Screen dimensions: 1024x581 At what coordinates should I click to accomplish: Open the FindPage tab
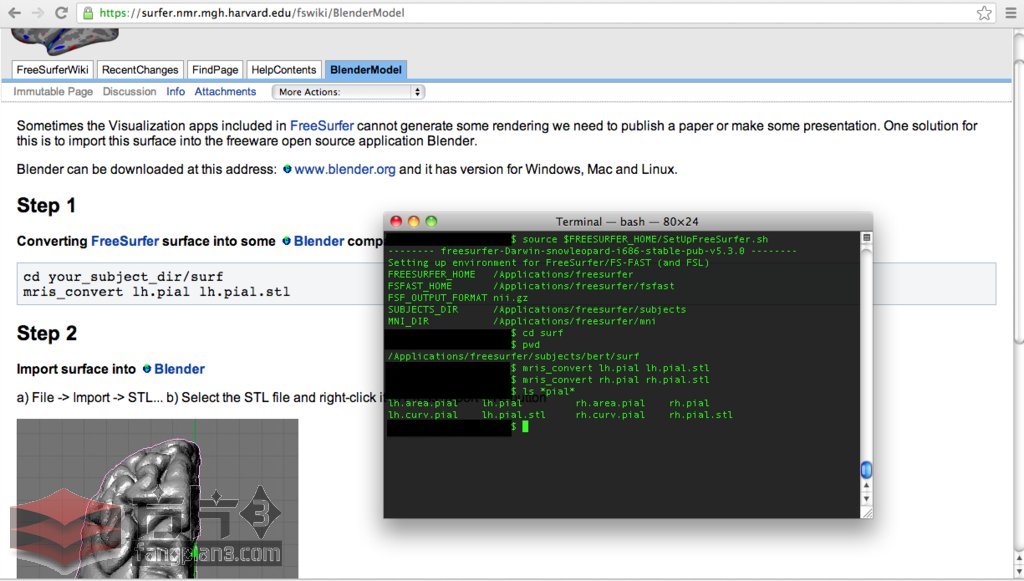point(215,70)
